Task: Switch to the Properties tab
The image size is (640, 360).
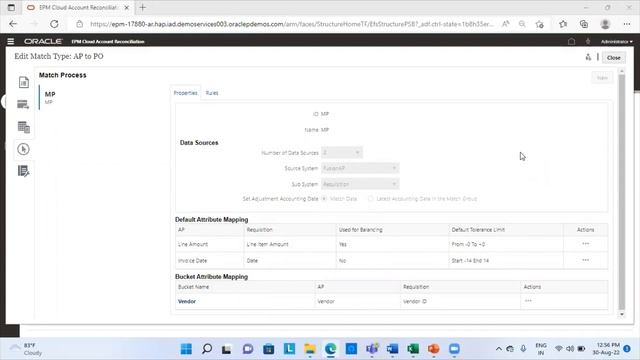Action: [x=185, y=93]
